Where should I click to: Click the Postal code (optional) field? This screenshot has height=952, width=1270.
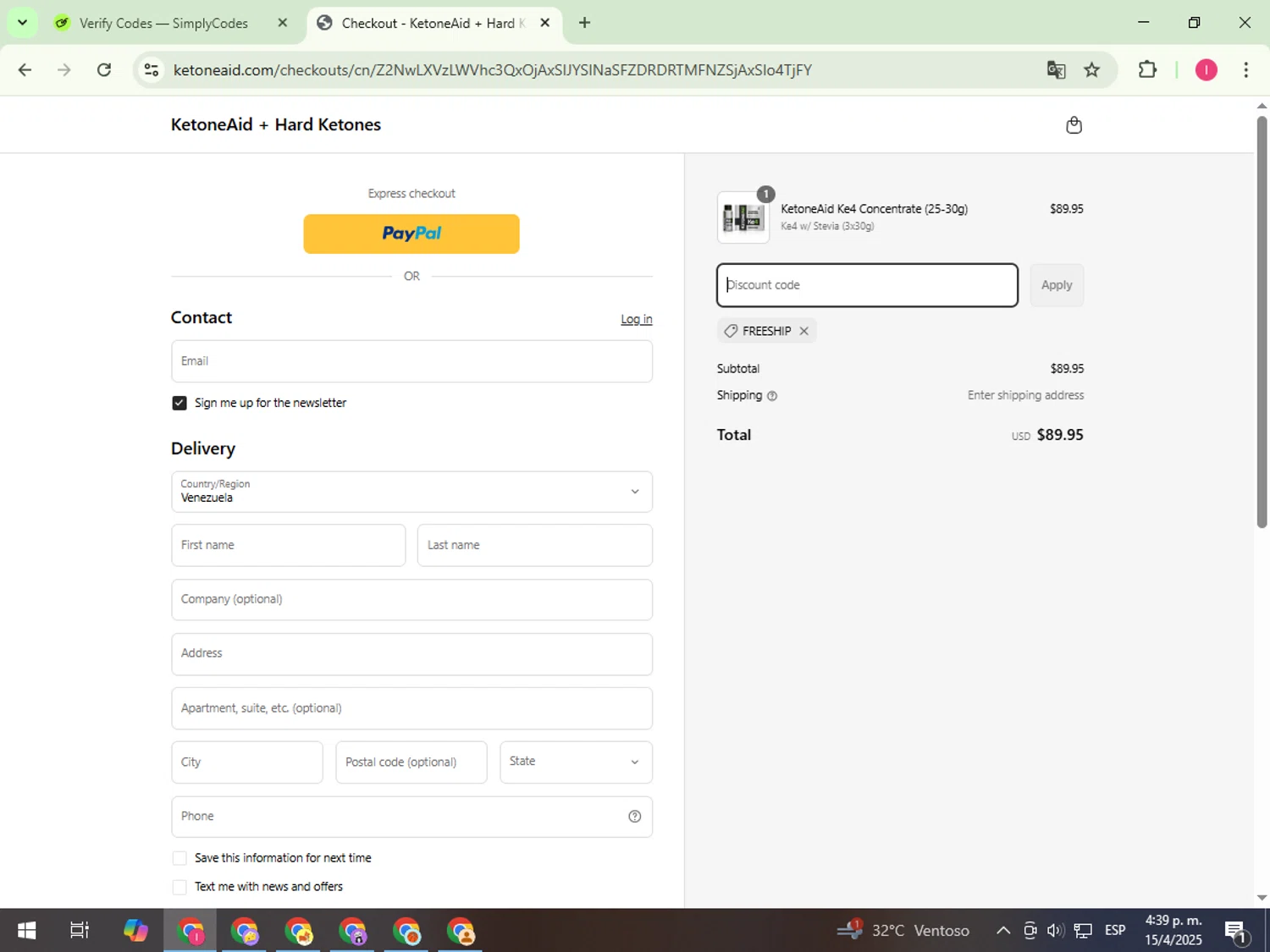tap(411, 762)
